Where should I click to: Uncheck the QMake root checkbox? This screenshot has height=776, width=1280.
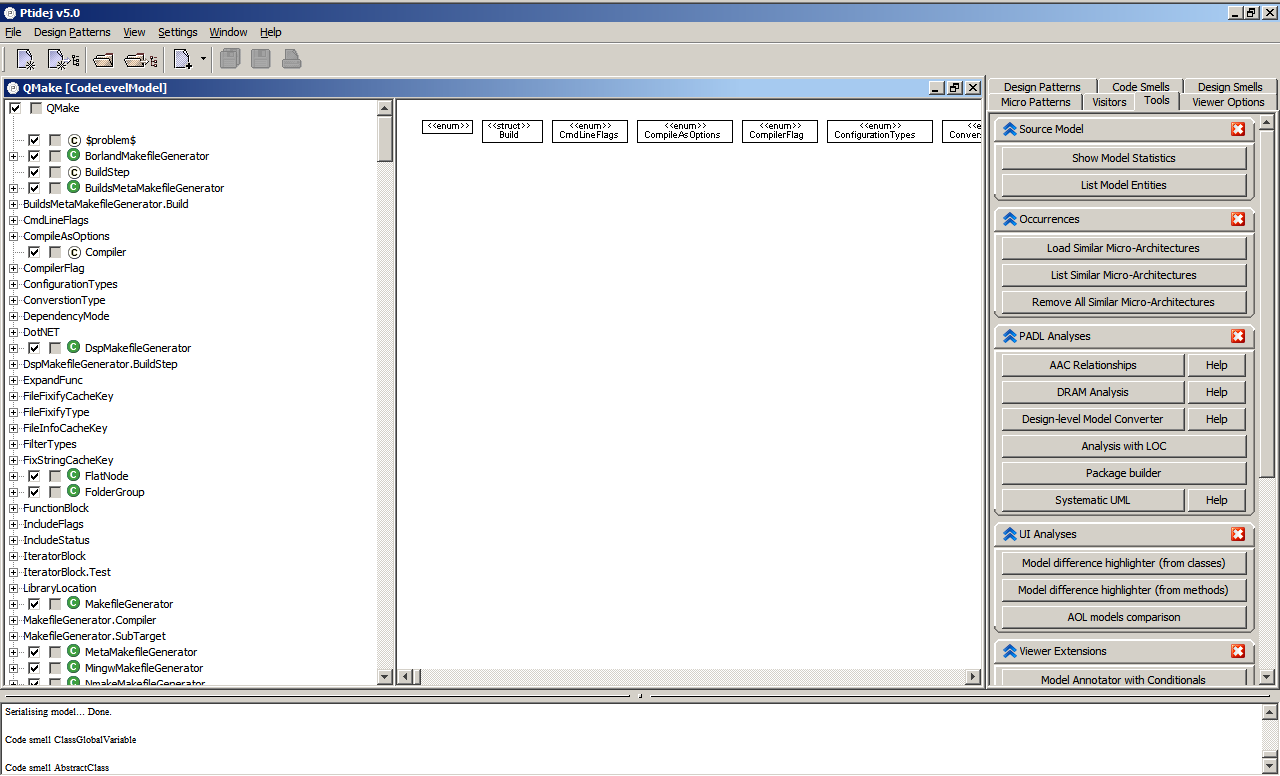pyautogui.click(x=14, y=107)
